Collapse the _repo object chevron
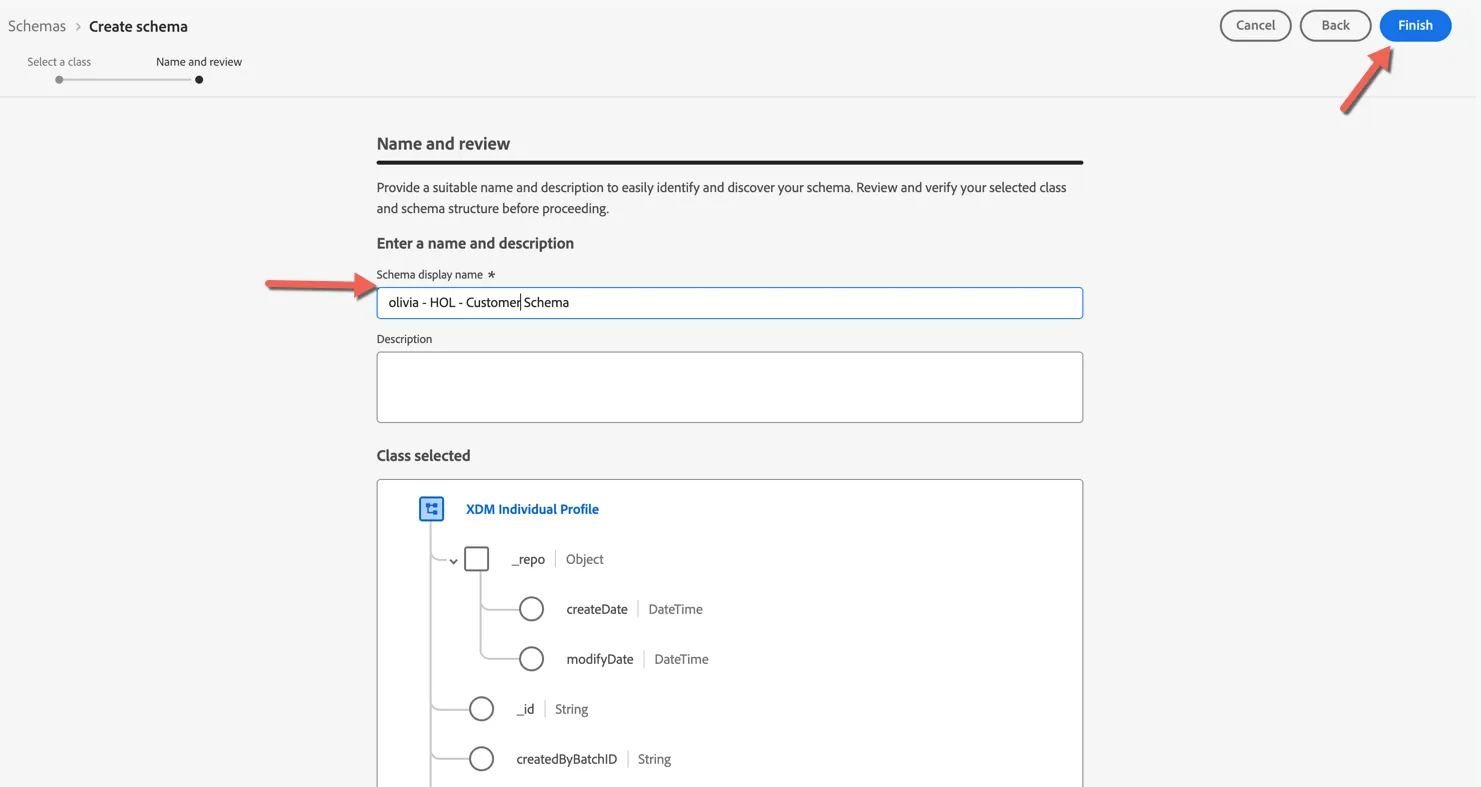The image size is (1481, 787). click(x=453, y=561)
